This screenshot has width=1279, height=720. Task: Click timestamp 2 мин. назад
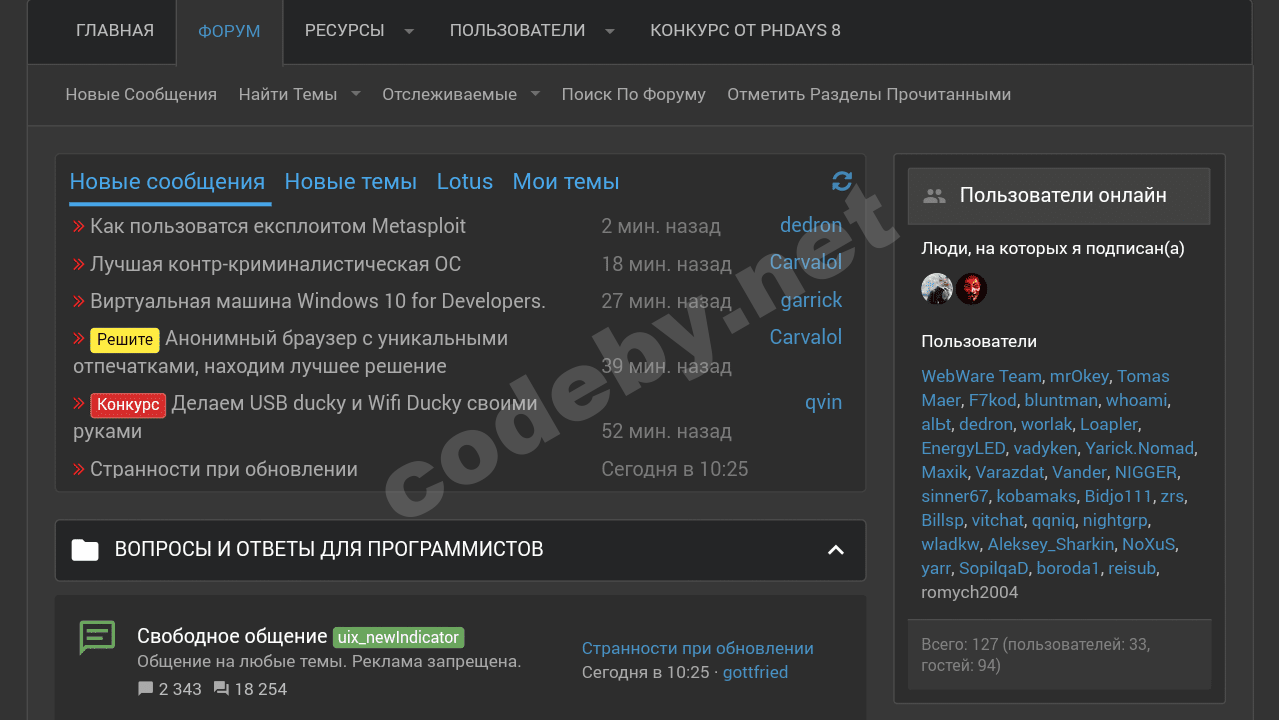coord(661,227)
